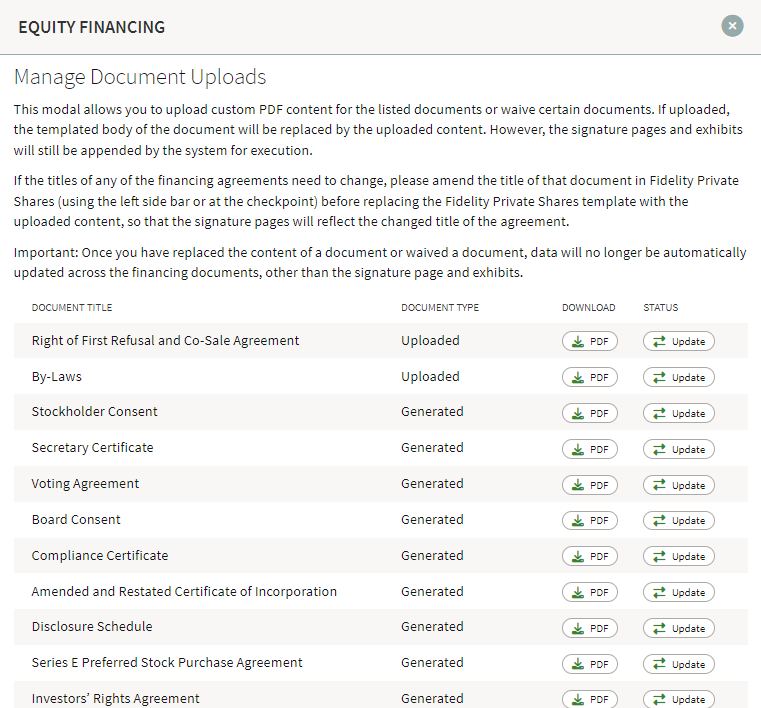
Task: Update the Disclosure Schedule document
Action: tap(678, 628)
